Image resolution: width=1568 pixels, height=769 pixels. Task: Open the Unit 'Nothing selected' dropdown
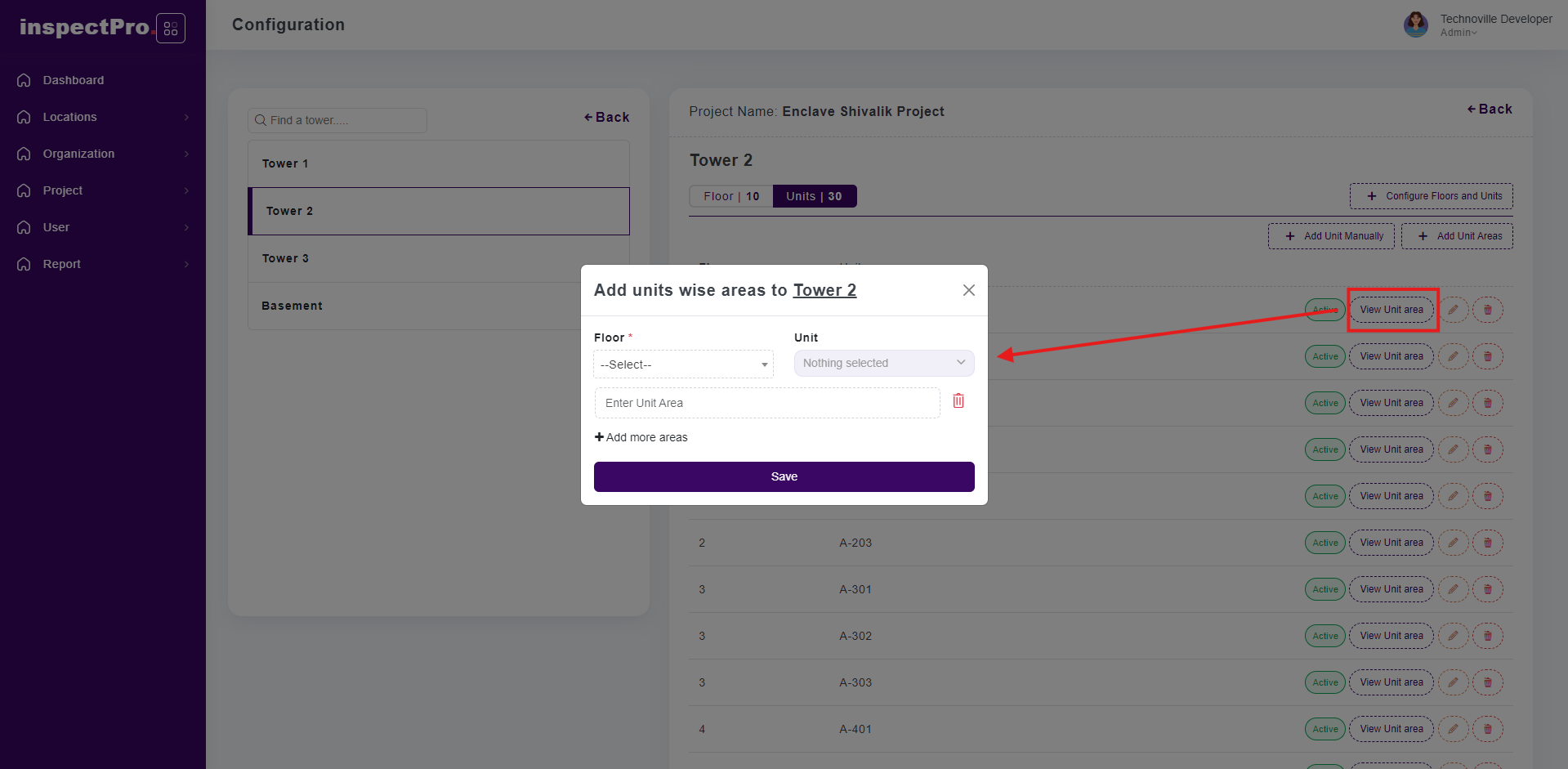883,364
